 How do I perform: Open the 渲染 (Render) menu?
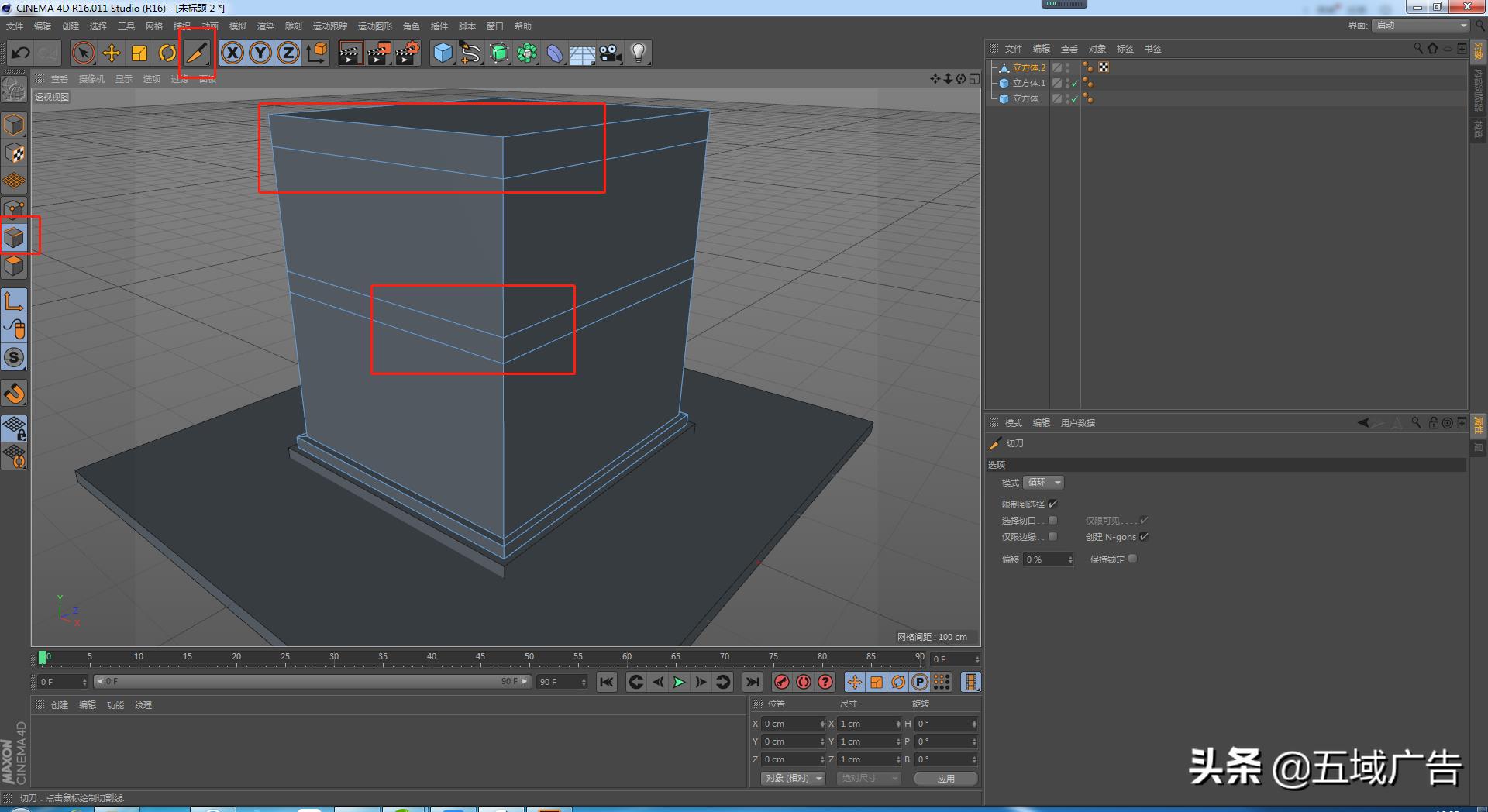point(266,26)
